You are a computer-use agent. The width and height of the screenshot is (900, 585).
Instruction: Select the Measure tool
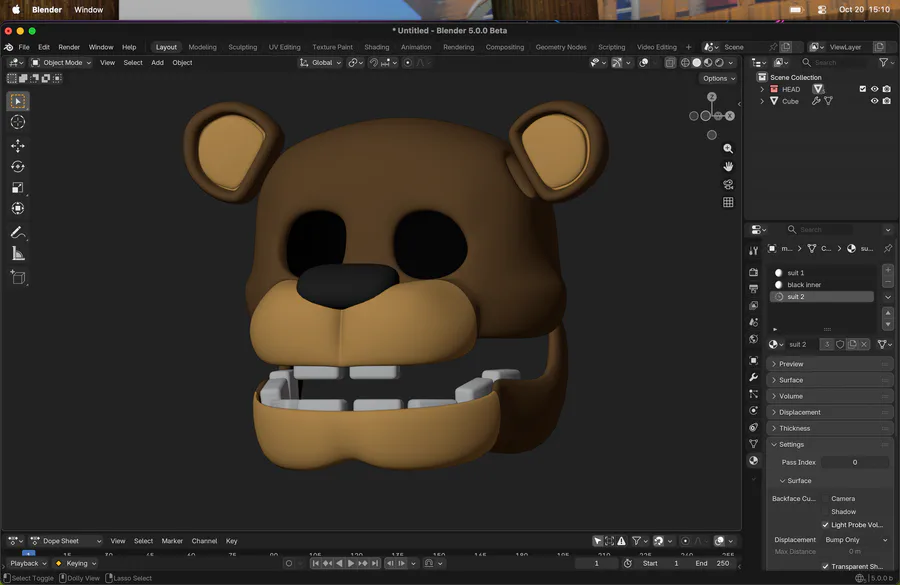[18, 254]
